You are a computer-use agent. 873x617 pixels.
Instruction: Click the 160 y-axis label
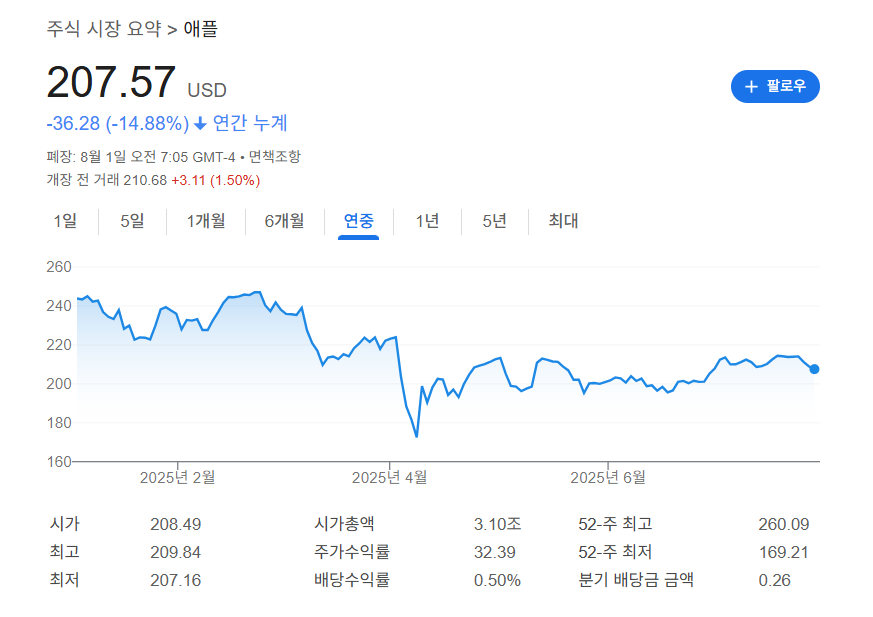click(59, 462)
